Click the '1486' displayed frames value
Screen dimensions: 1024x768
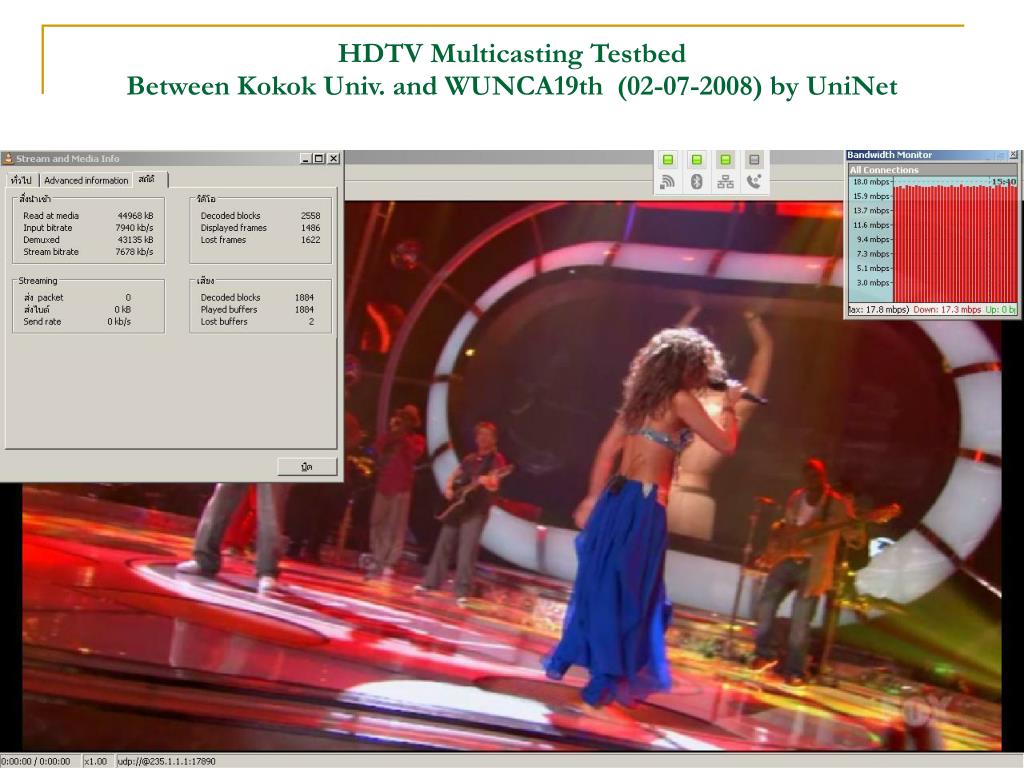point(310,228)
